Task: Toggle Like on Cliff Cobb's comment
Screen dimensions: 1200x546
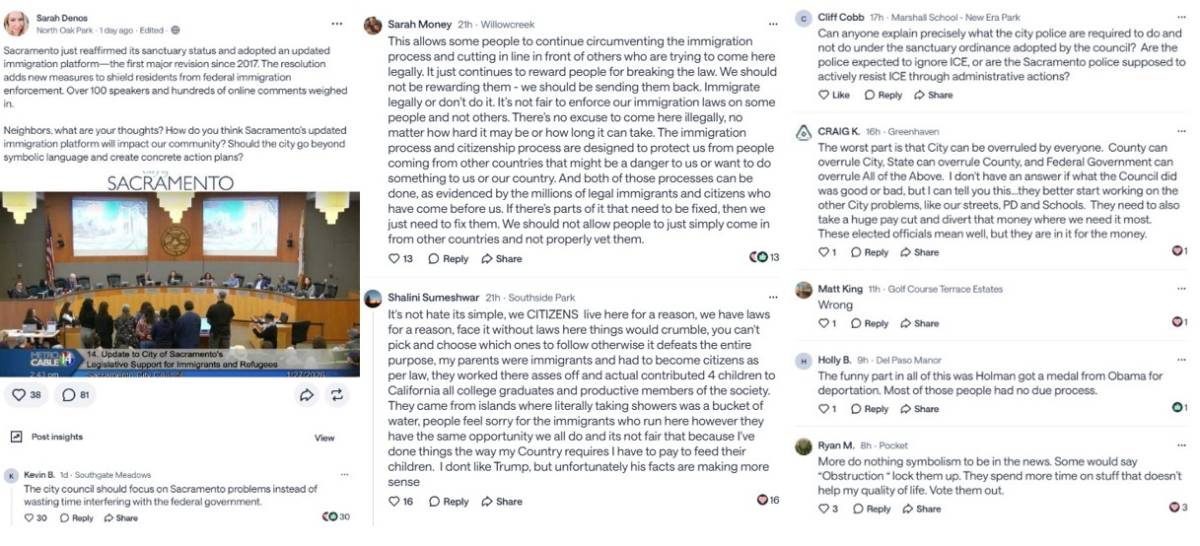Action: pyautogui.click(x=833, y=95)
